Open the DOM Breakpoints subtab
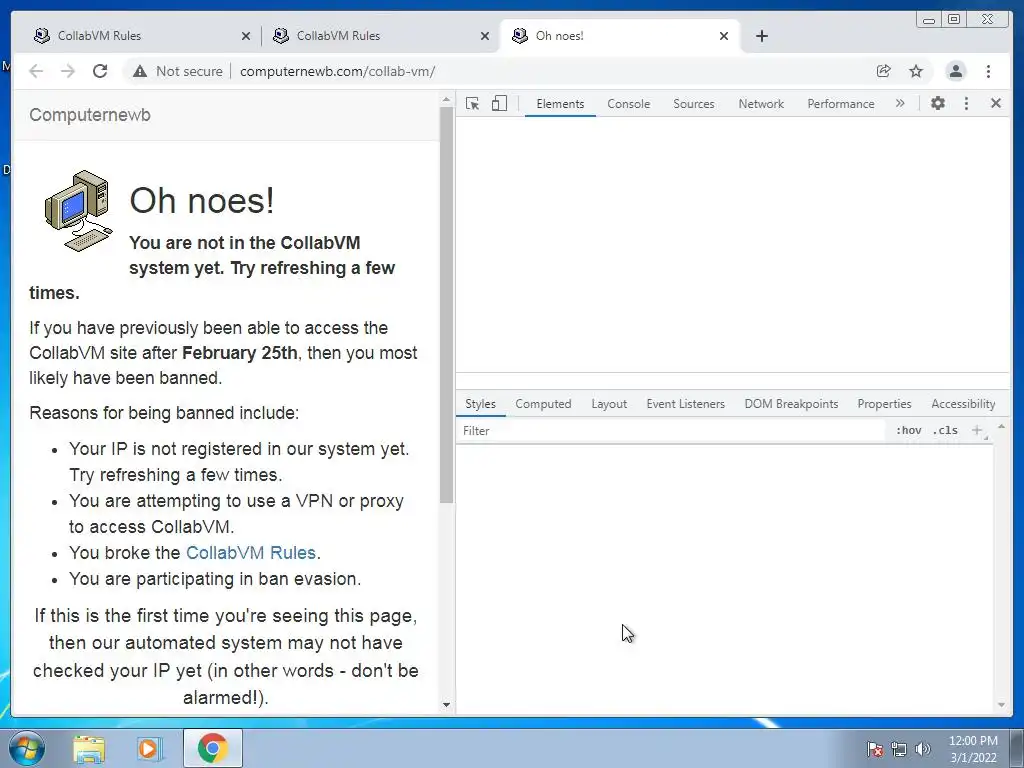The image size is (1024, 768). pyautogui.click(x=791, y=404)
